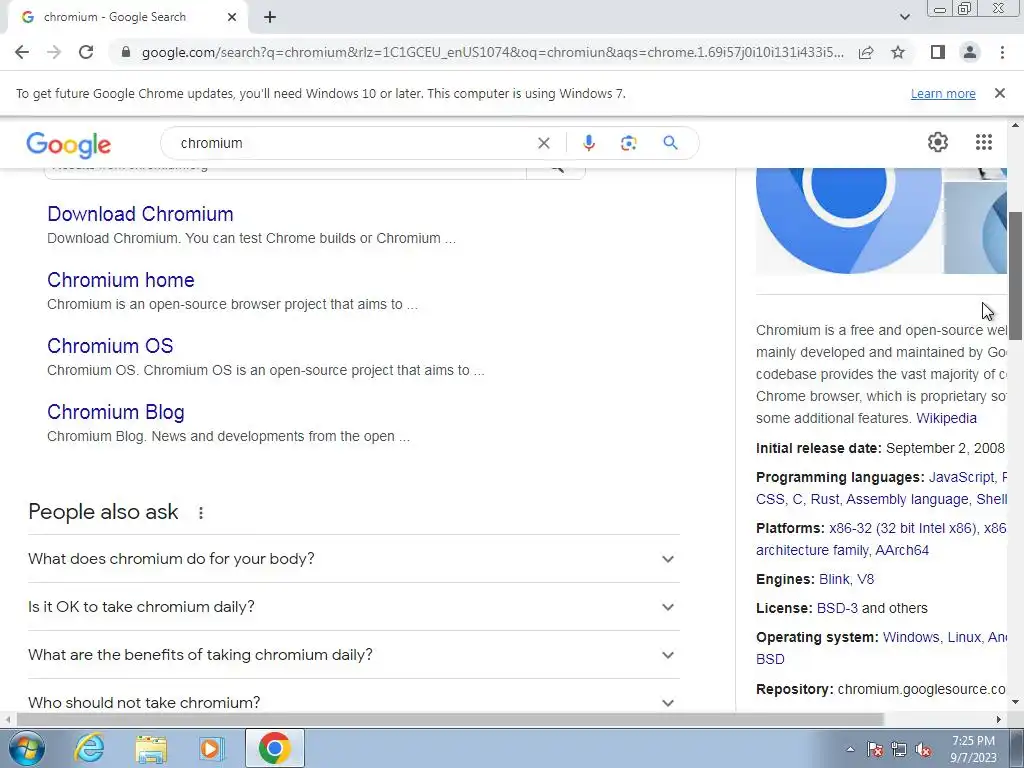
Task: Open the taskbar clock showing 7:25 PM
Action: tap(973, 749)
